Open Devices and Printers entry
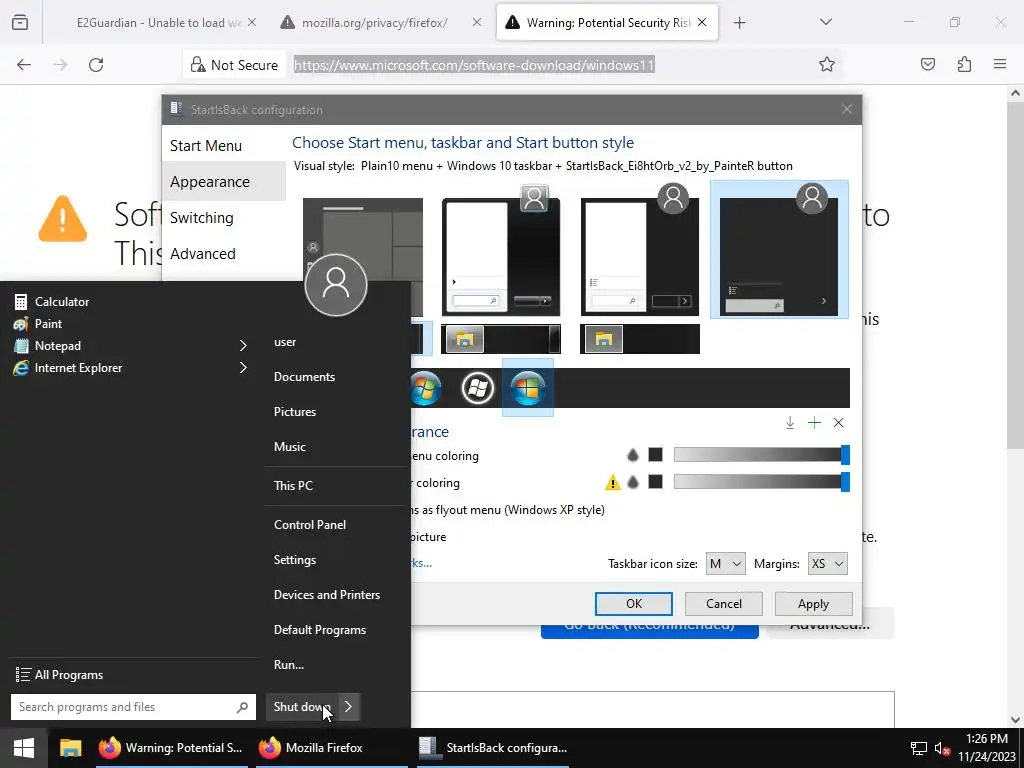Image resolution: width=1024 pixels, height=768 pixels. click(x=327, y=595)
